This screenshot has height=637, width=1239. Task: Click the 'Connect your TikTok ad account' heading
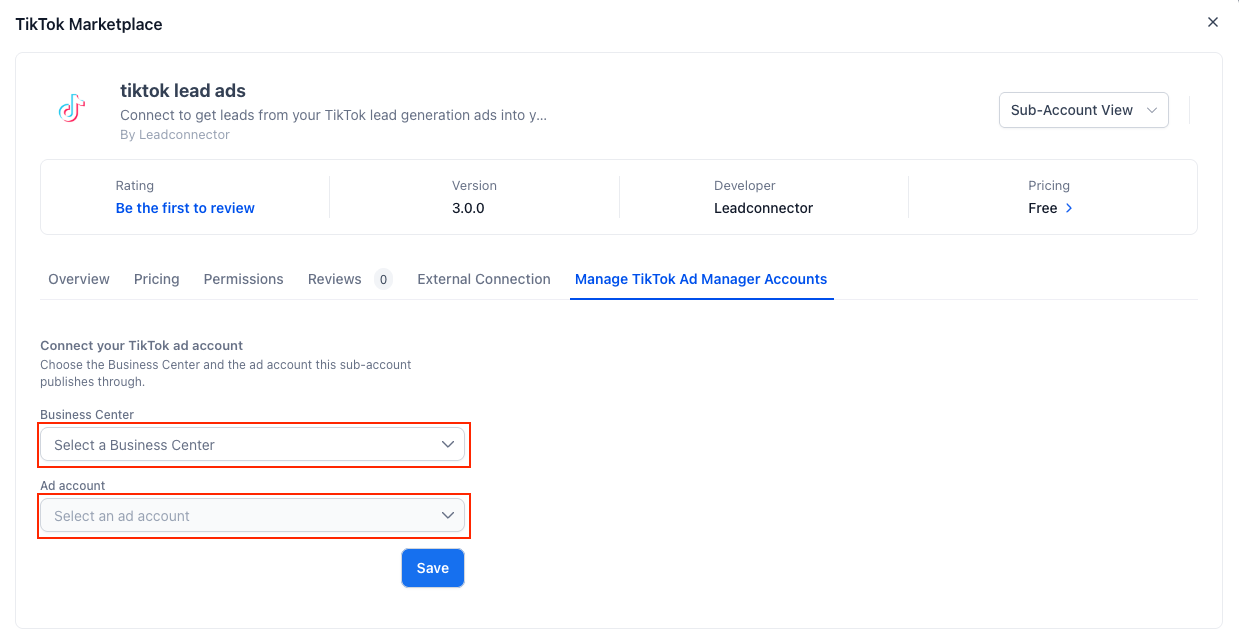pyautogui.click(x=142, y=346)
